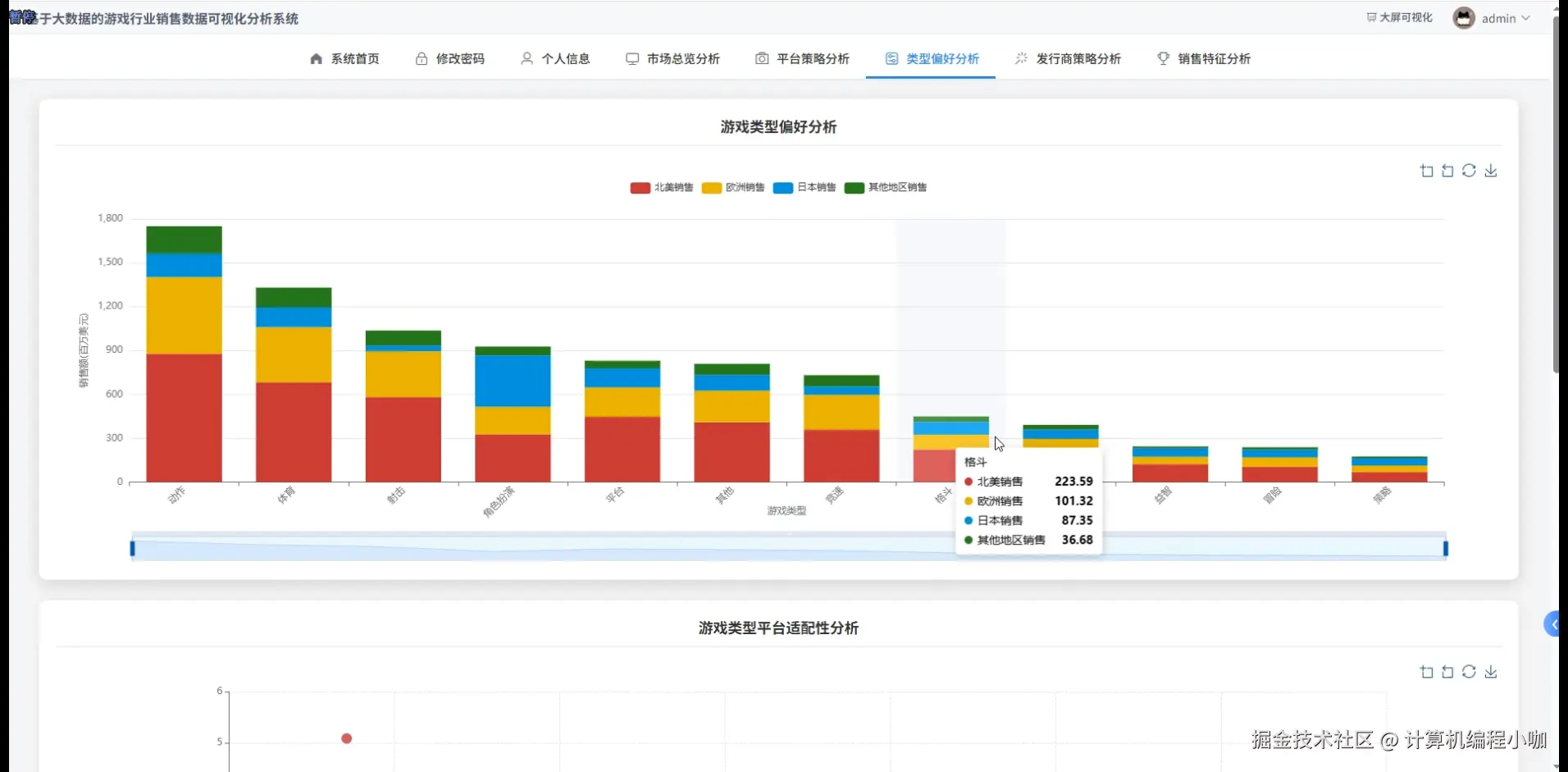The image size is (1568, 772).
Task: Click tooltip header 格斗
Action: (975, 462)
